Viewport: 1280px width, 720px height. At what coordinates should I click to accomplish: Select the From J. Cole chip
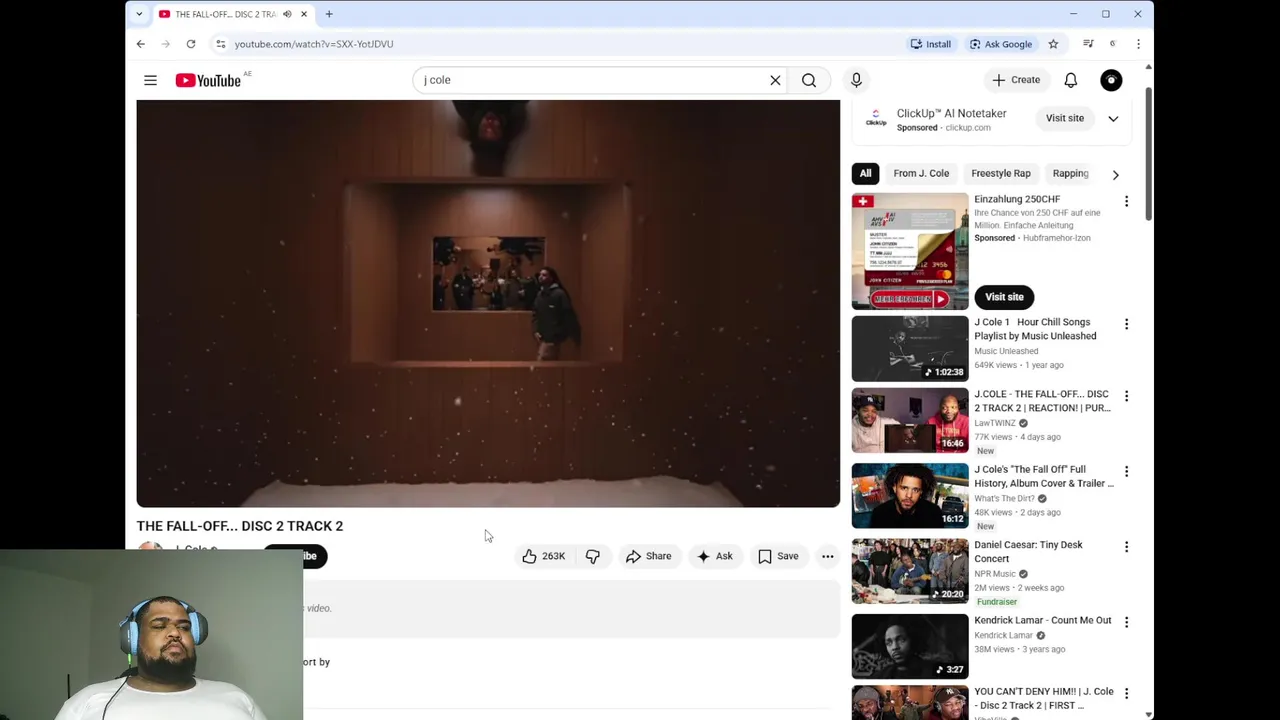[x=921, y=173]
